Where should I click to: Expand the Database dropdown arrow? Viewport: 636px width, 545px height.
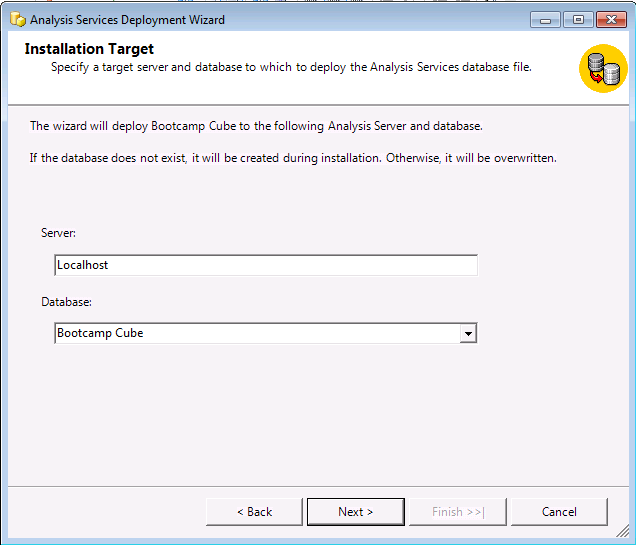(467, 334)
